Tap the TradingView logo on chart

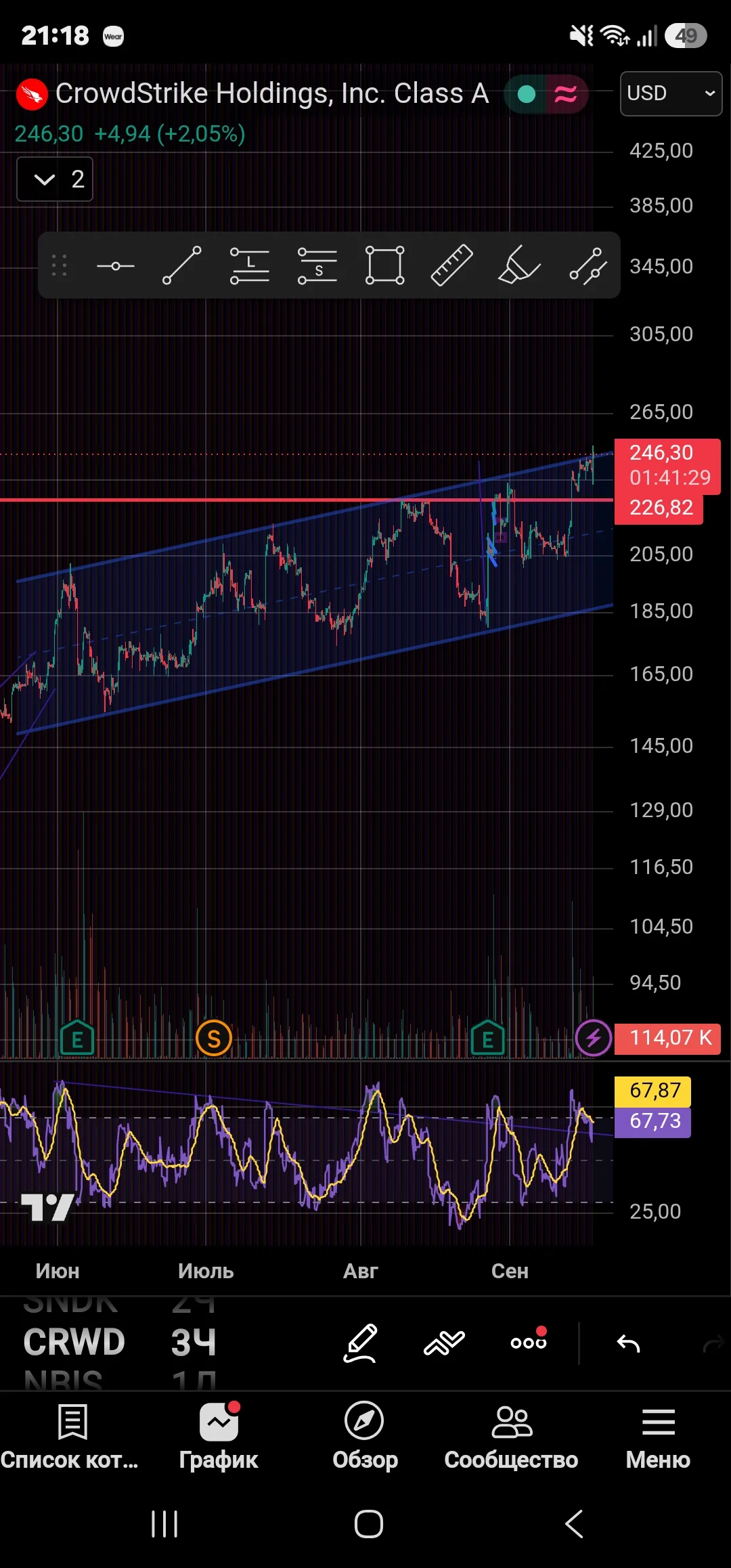click(47, 1208)
